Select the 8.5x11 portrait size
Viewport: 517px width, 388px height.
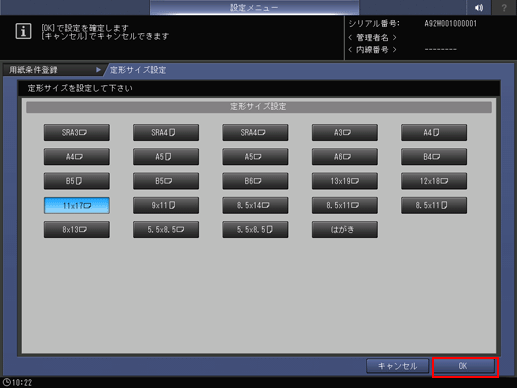[x=434, y=205]
